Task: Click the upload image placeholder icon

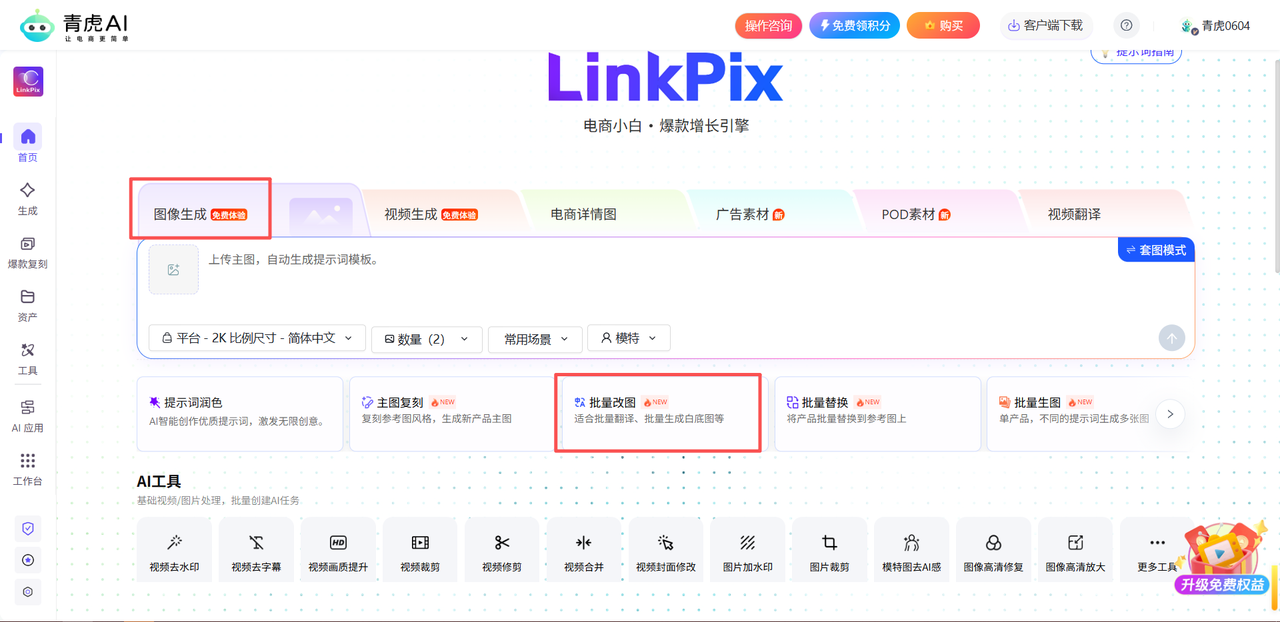Action: pos(174,270)
